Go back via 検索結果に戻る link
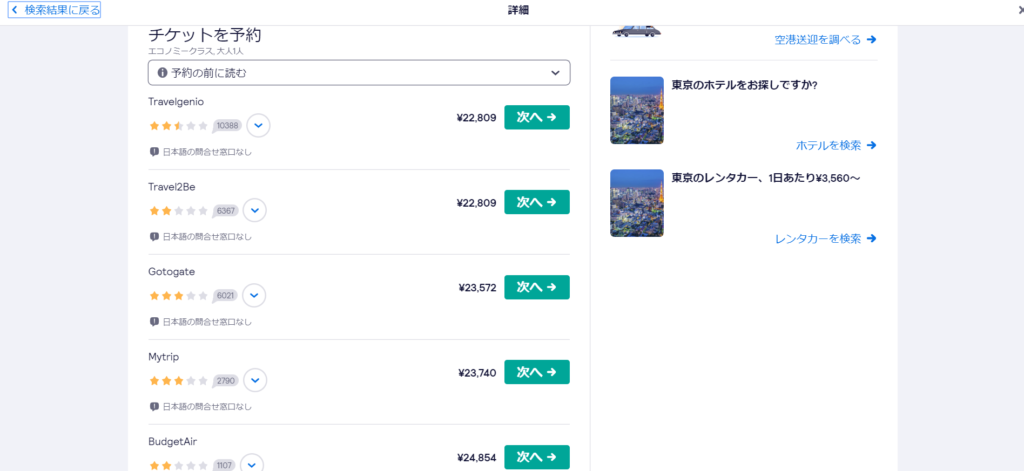Image resolution: width=1024 pixels, height=471 pixels. point(55,10)
